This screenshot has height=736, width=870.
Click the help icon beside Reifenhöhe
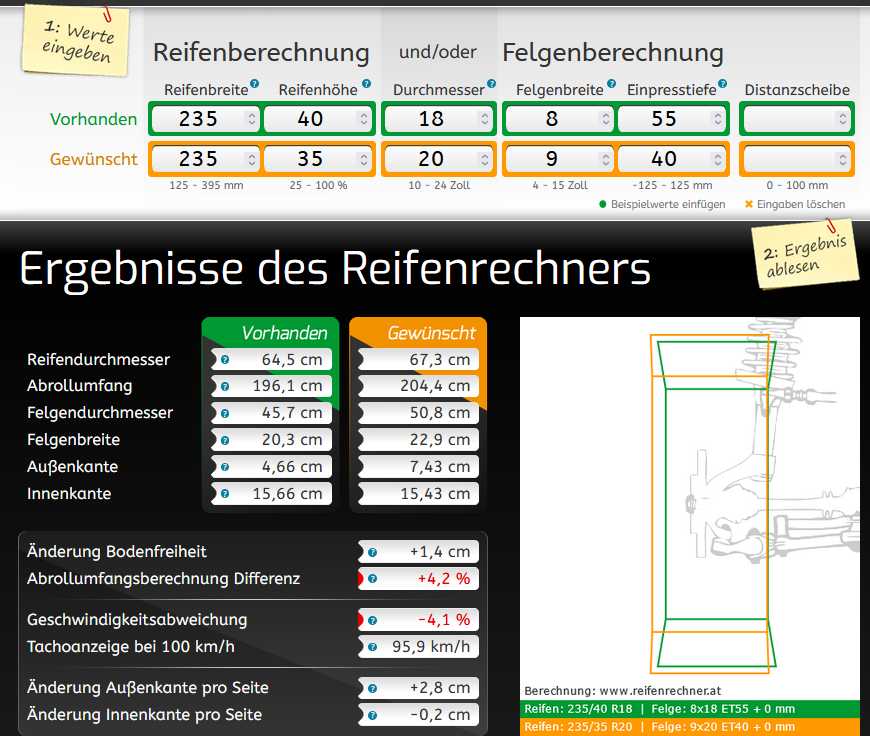(x=366, y=85)
